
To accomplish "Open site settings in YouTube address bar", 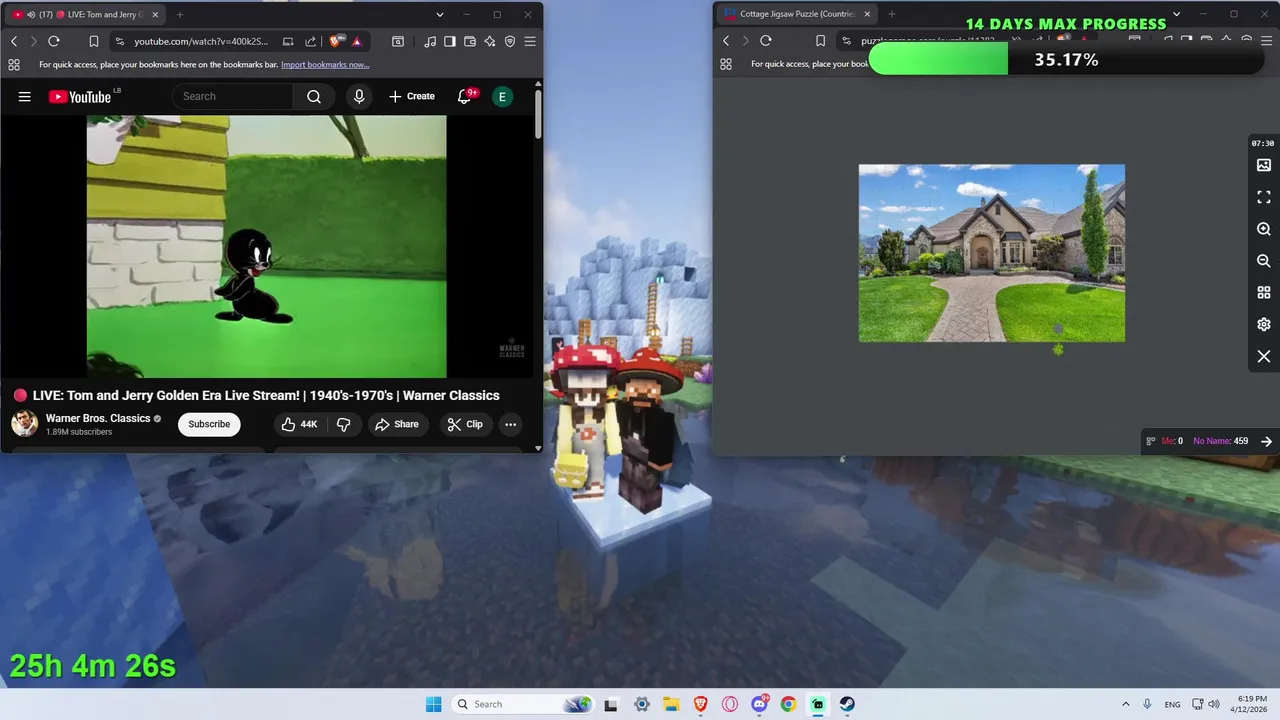I will coord(120,41).
